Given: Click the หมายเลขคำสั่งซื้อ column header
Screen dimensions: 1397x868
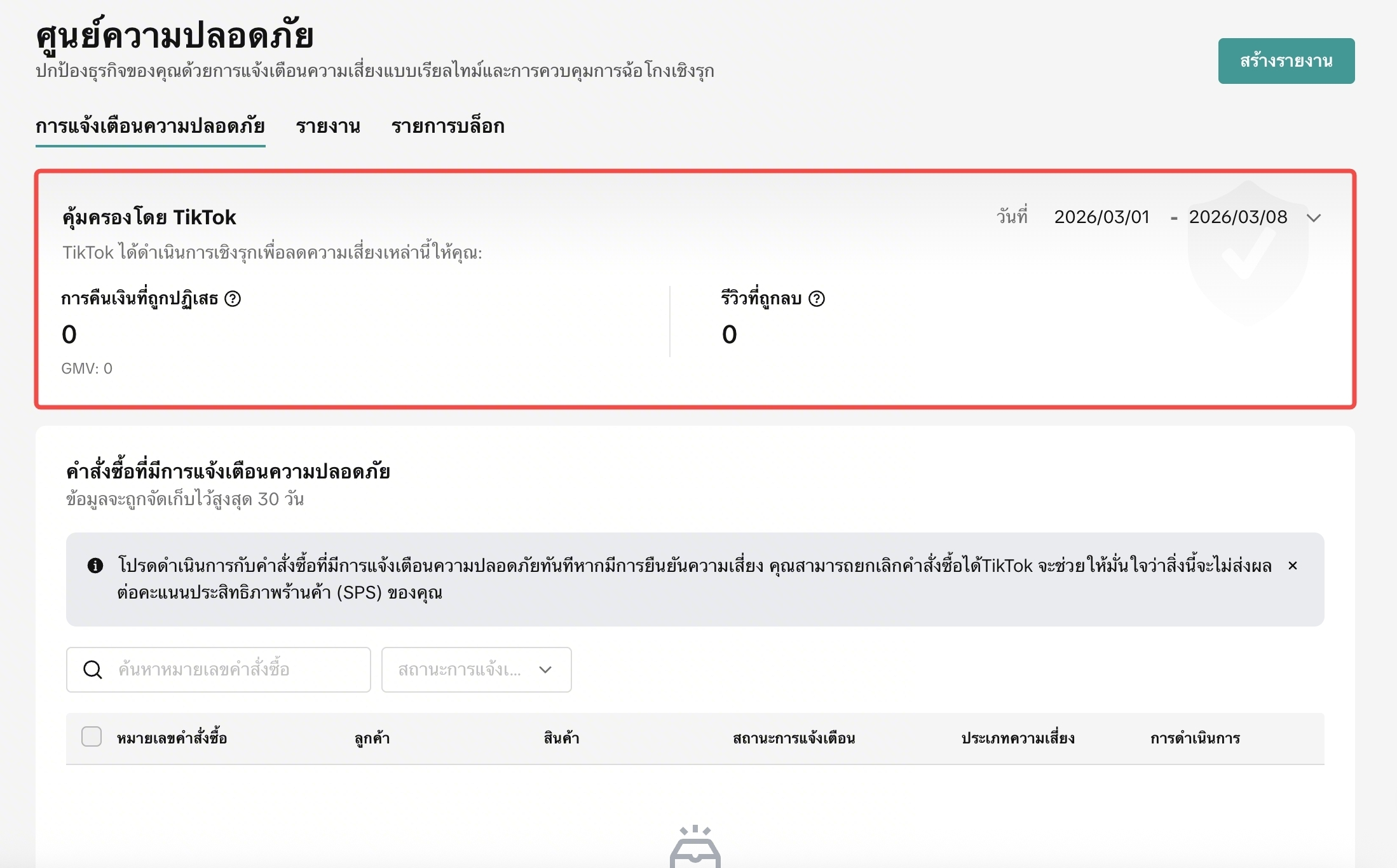Looking at the screenshot, I should pyautogui.click(x=172, y=738).
